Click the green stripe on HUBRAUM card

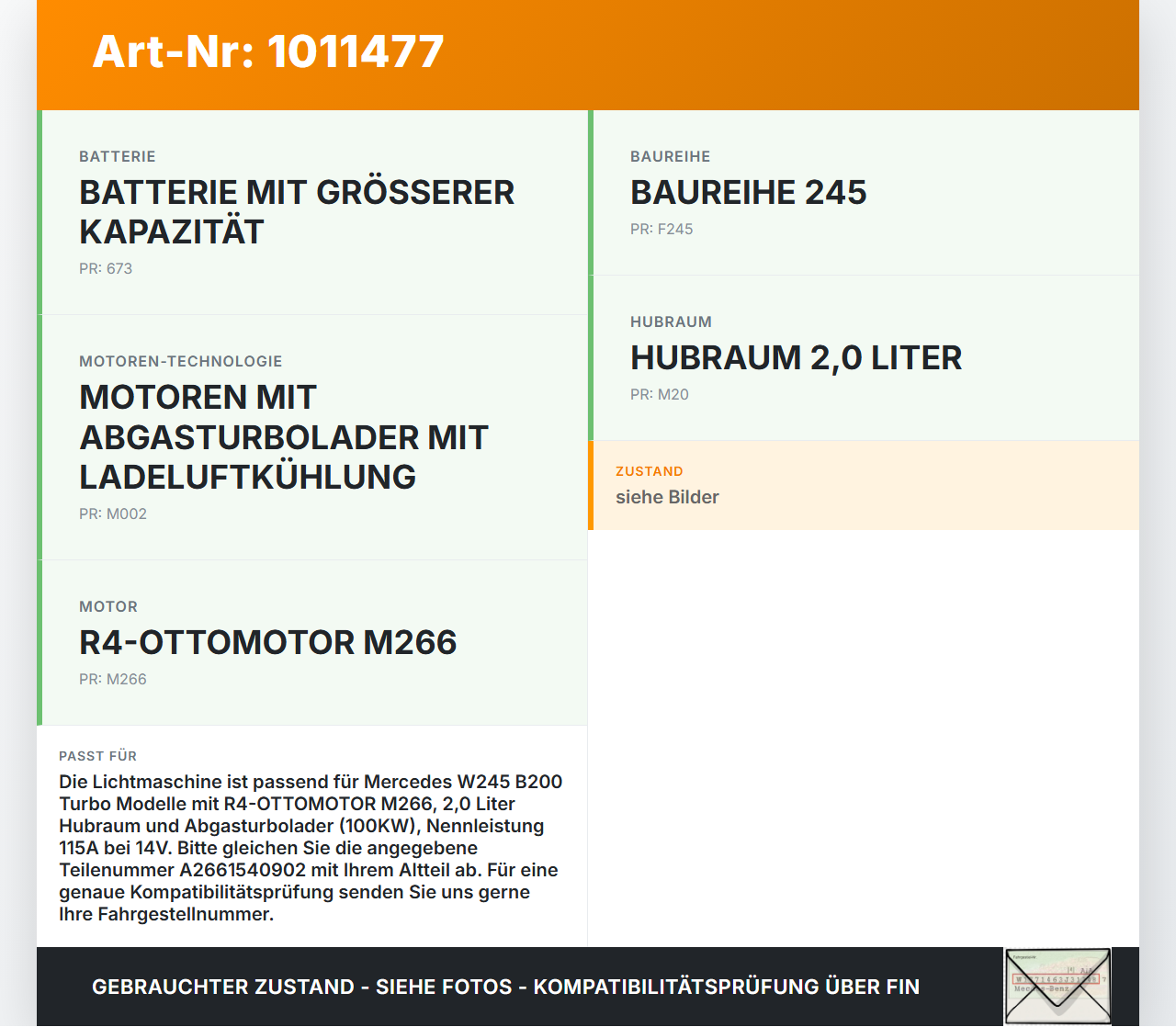592,357
